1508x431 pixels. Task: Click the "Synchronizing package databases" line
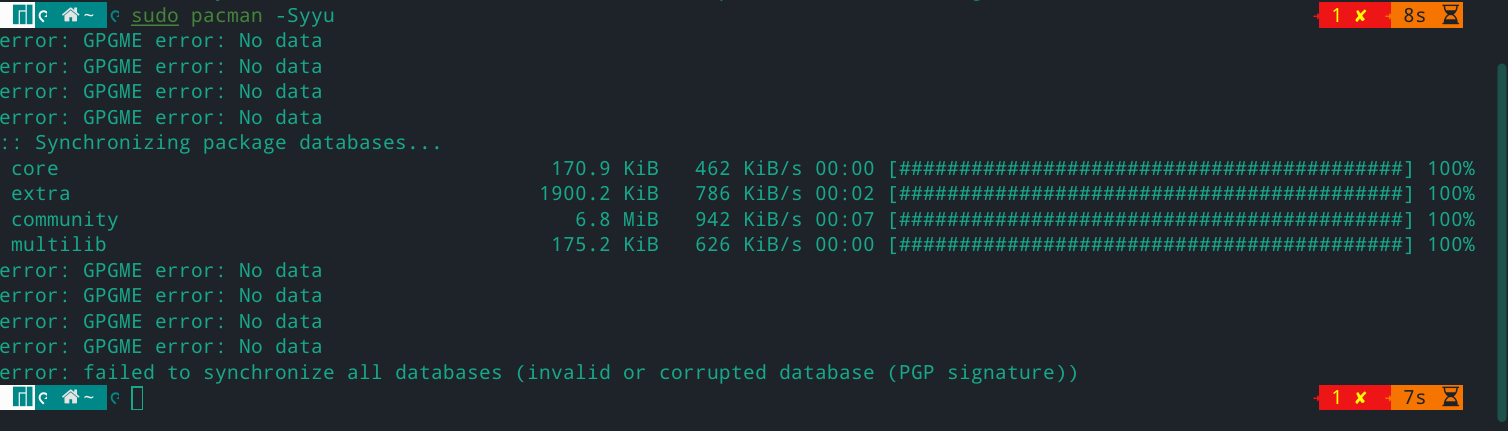[x=220, y=143]
